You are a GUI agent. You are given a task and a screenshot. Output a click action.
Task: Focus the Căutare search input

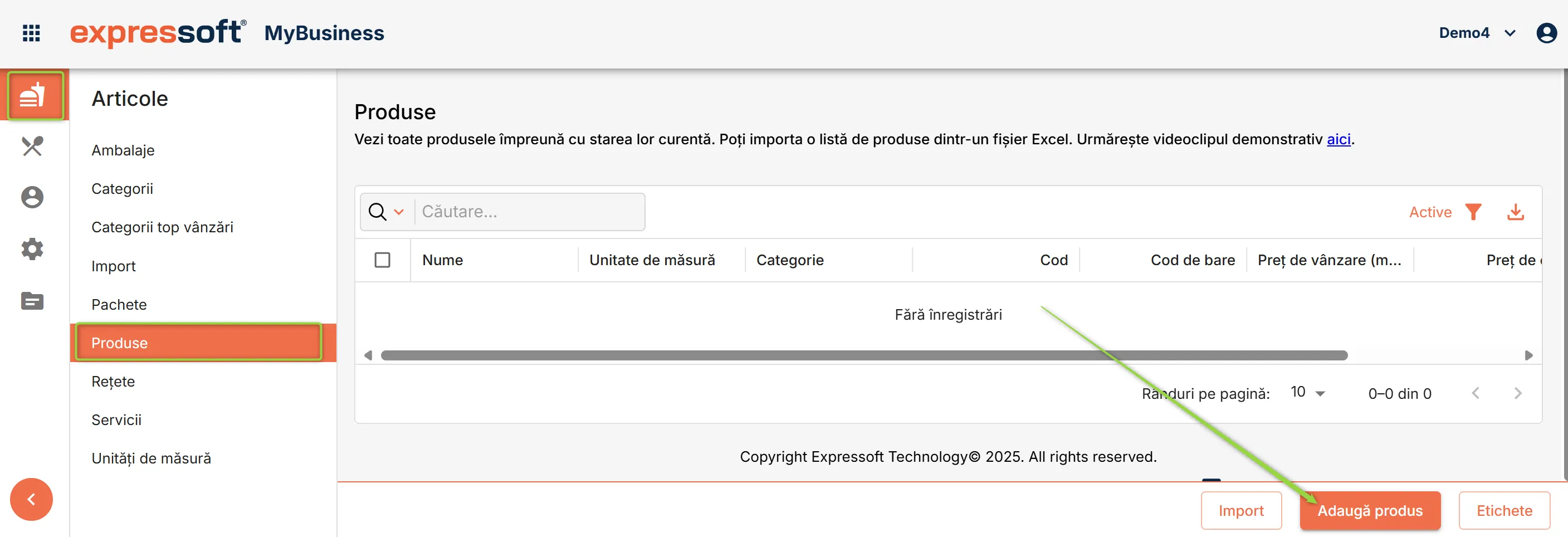(x=530, y=212)
